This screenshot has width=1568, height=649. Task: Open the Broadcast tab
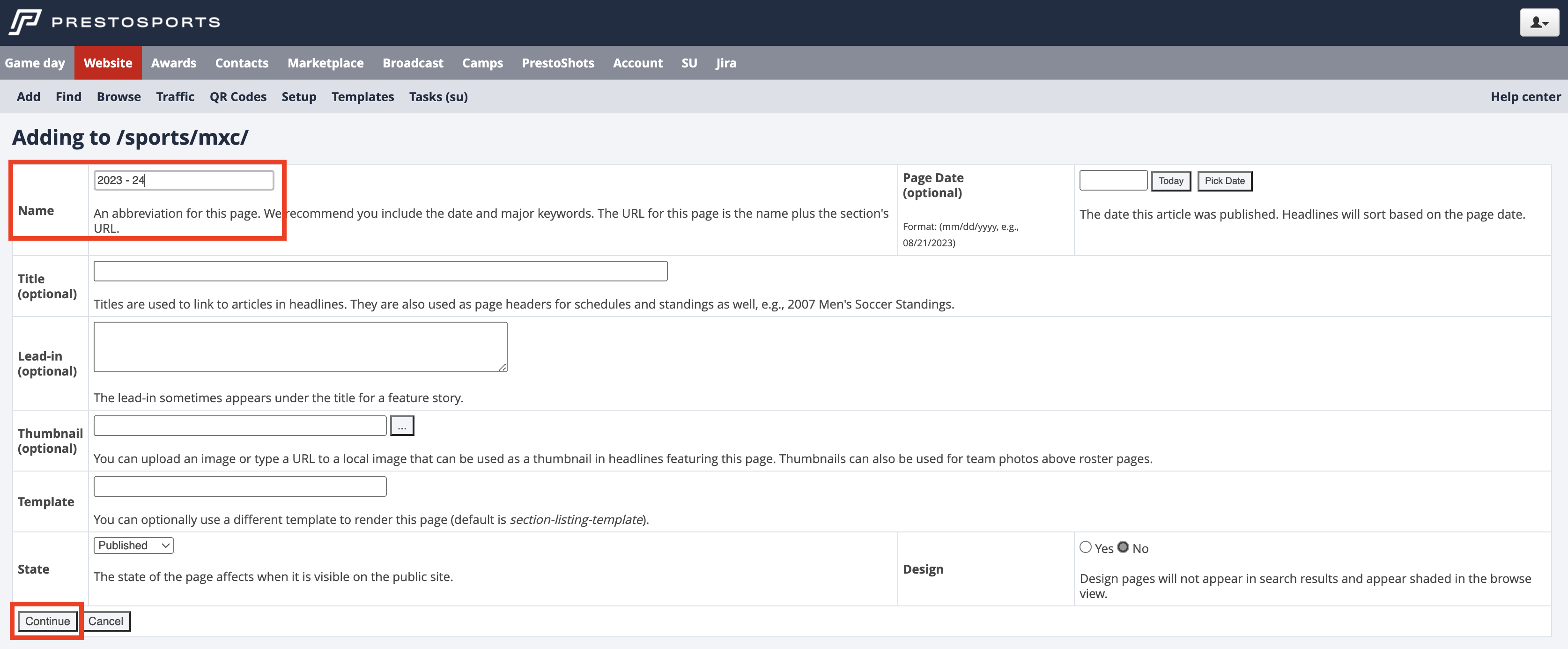coord(413,63)
